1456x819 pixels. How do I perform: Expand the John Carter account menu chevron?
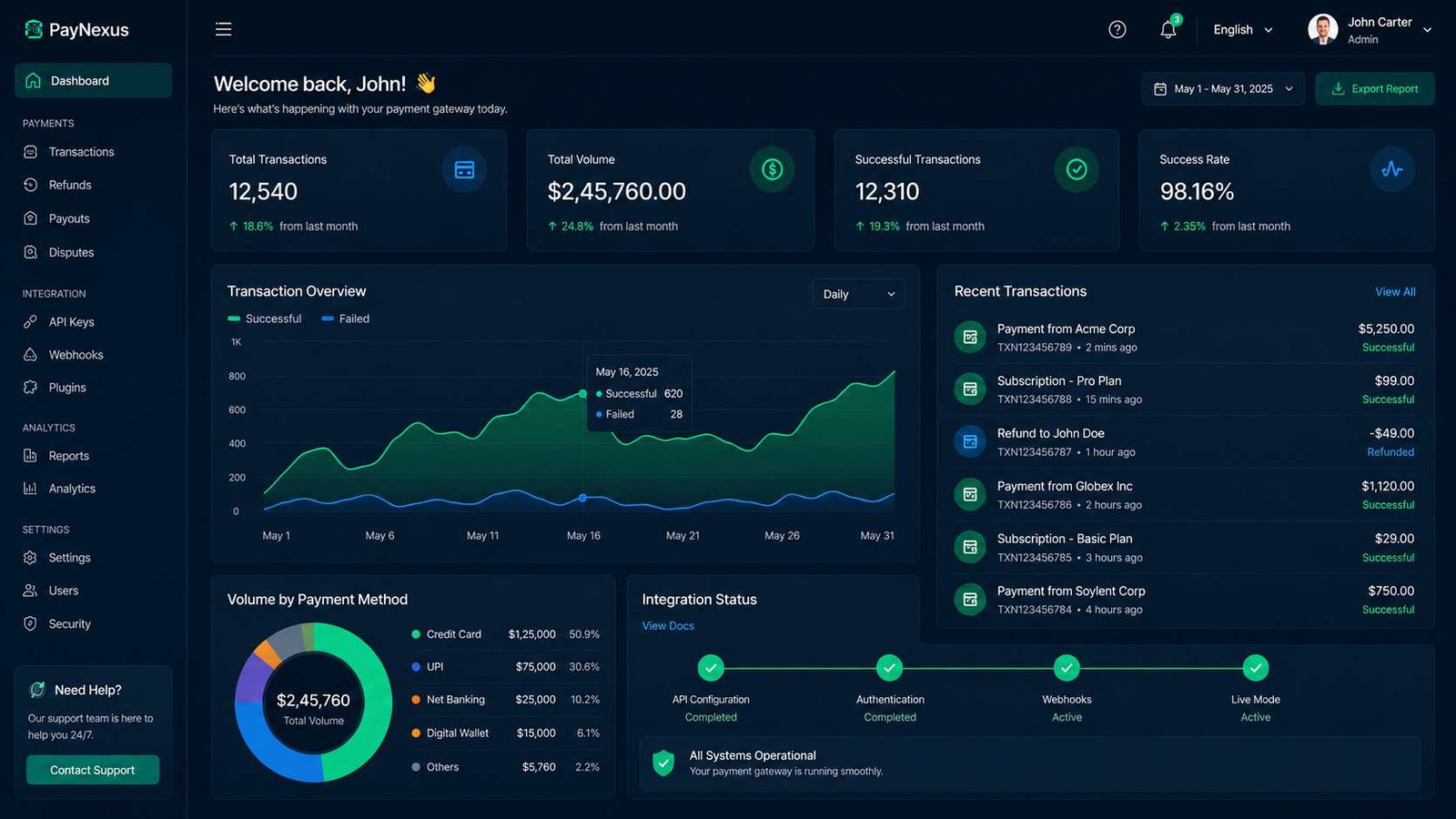[x=1427, y=30]
